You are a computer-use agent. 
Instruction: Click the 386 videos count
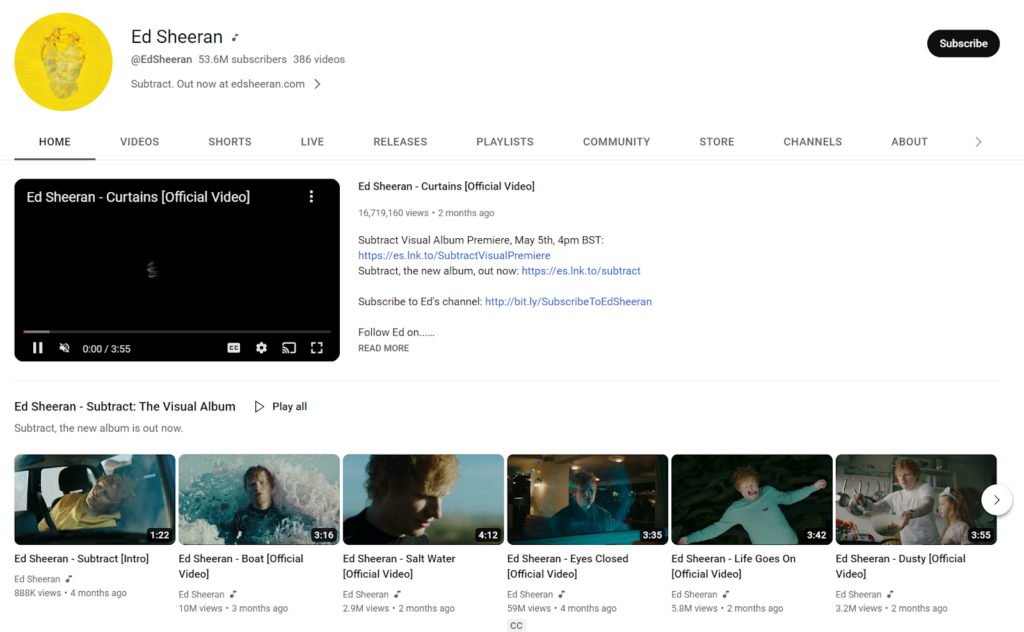coord(319,59)
